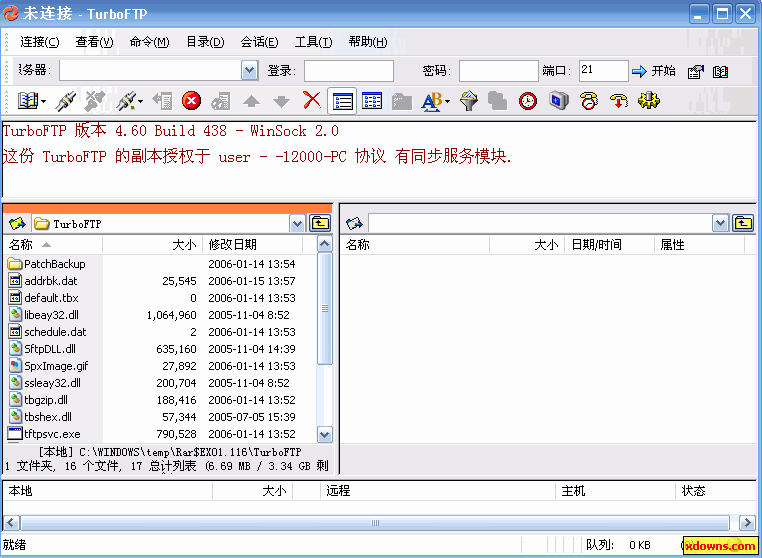Sort local files by 修改日期 column
The height and width of the screenshot is (558, 762).
point(253,244)
